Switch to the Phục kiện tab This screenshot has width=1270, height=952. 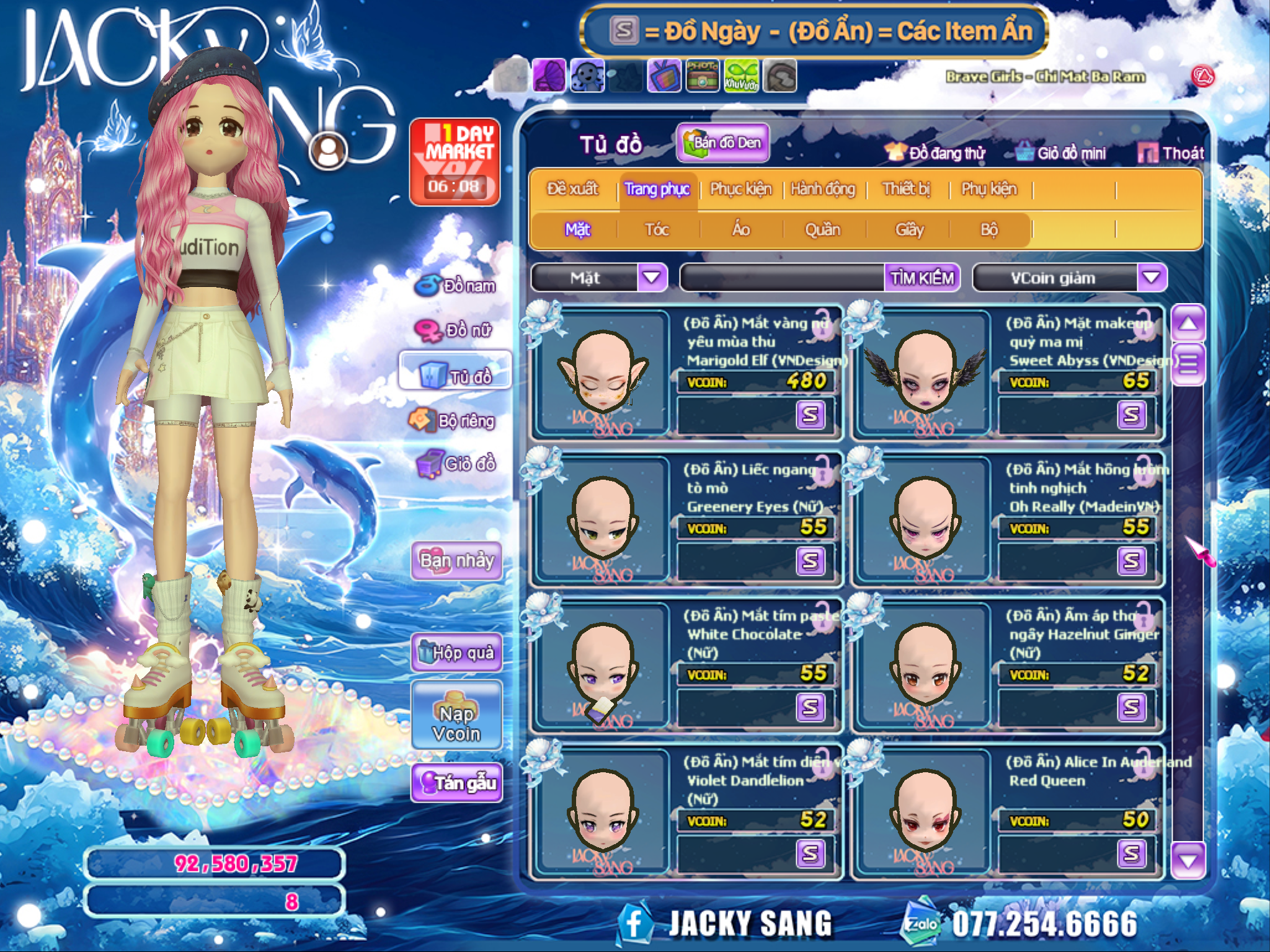(740, 189)
